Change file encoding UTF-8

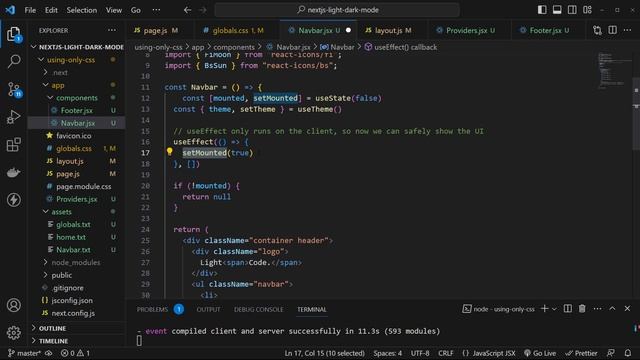coord(420,353)
